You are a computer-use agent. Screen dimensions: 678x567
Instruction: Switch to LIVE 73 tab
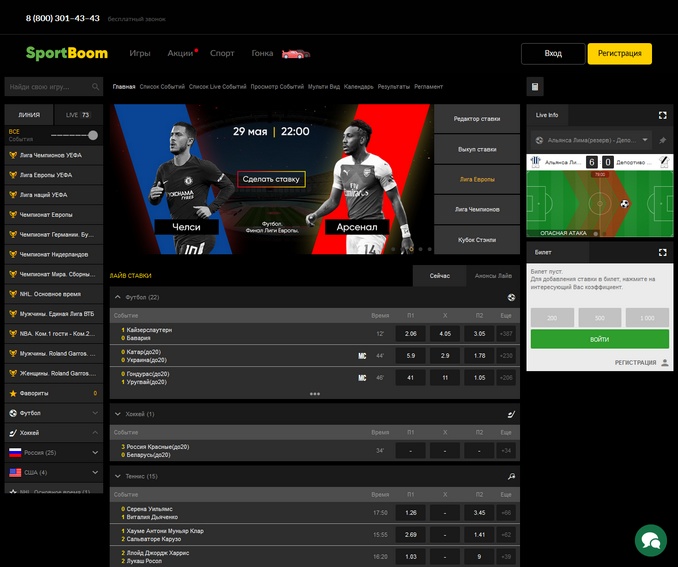78,115
